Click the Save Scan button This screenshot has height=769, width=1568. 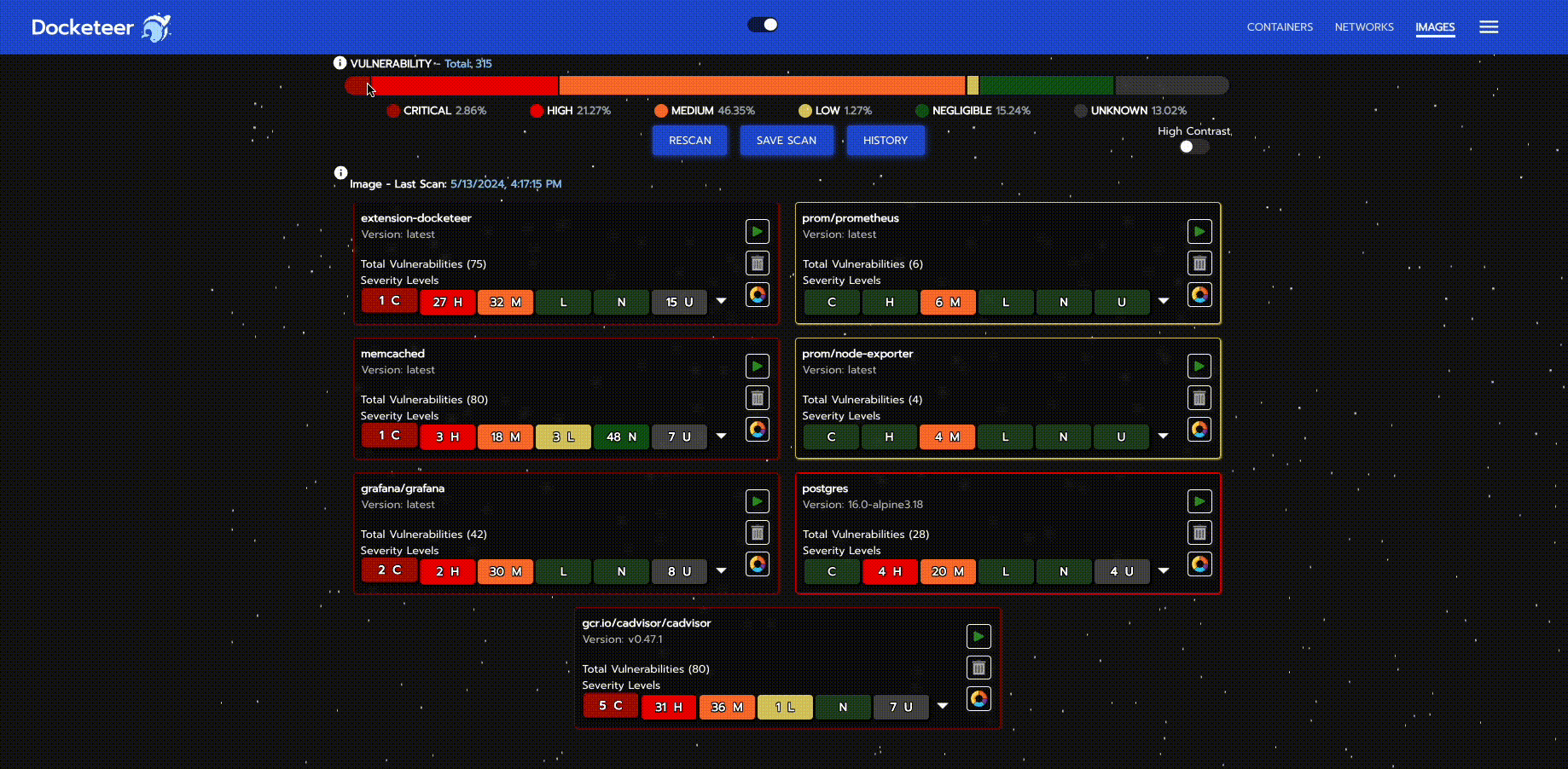pyautogui.click(x=786, y=141)
